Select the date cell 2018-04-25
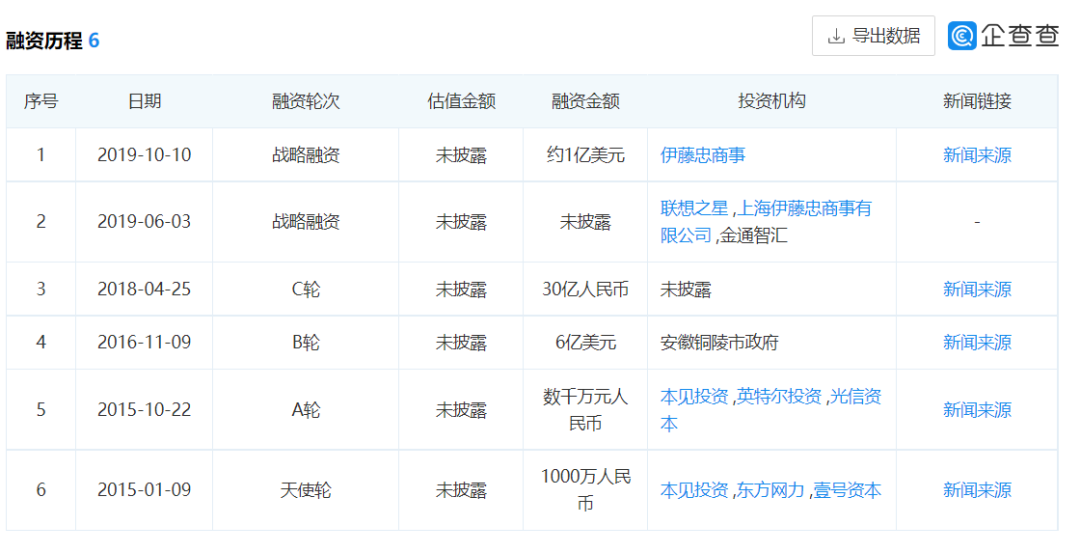The height and width of the screenshot is (553, 1080). [144, 289]
